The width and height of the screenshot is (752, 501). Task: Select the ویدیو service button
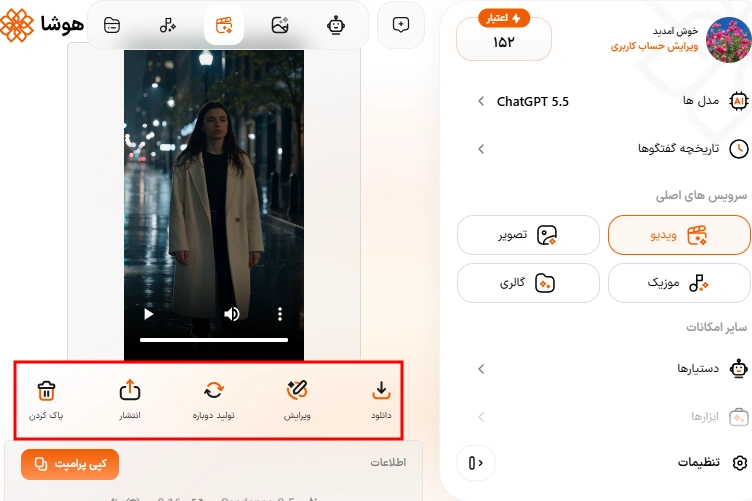[x=679, y=235]
